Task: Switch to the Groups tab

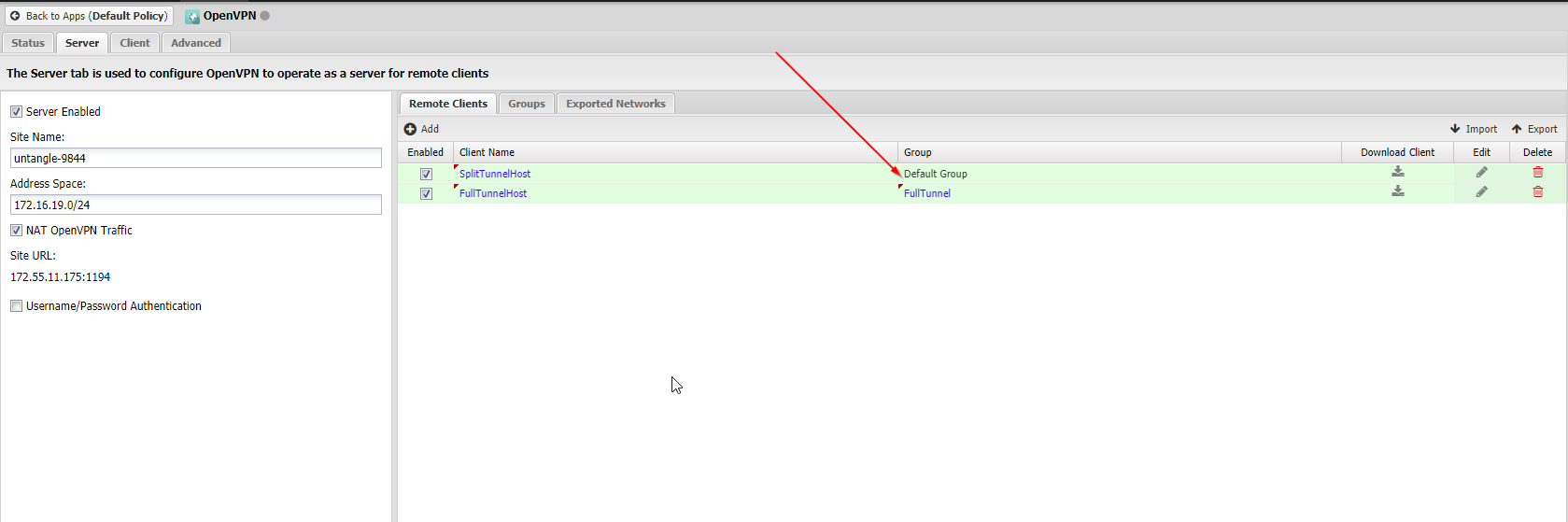Action: [527, 104]
